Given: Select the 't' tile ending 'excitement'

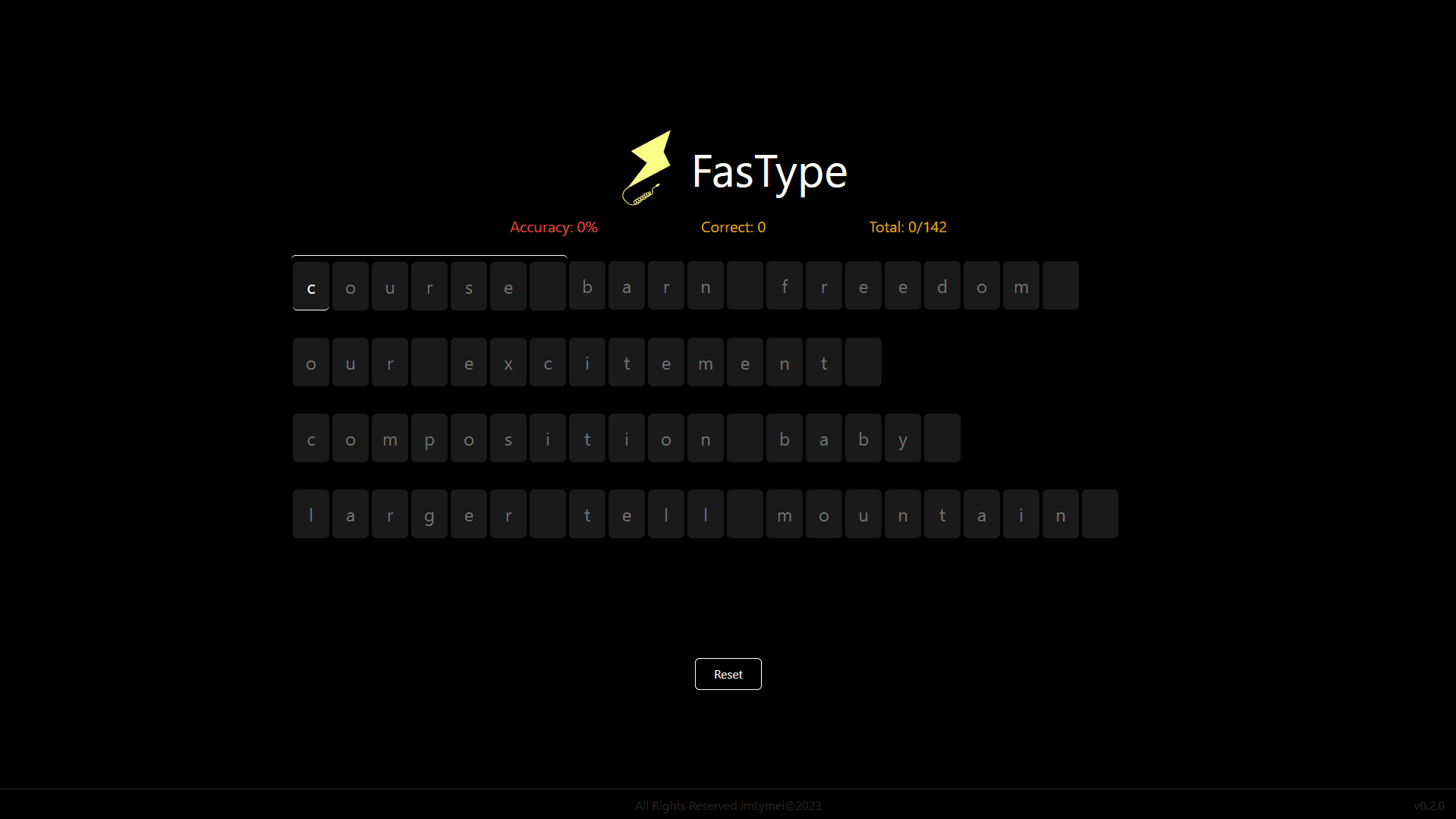Looking at the screenshot, I should coord(823,362).
